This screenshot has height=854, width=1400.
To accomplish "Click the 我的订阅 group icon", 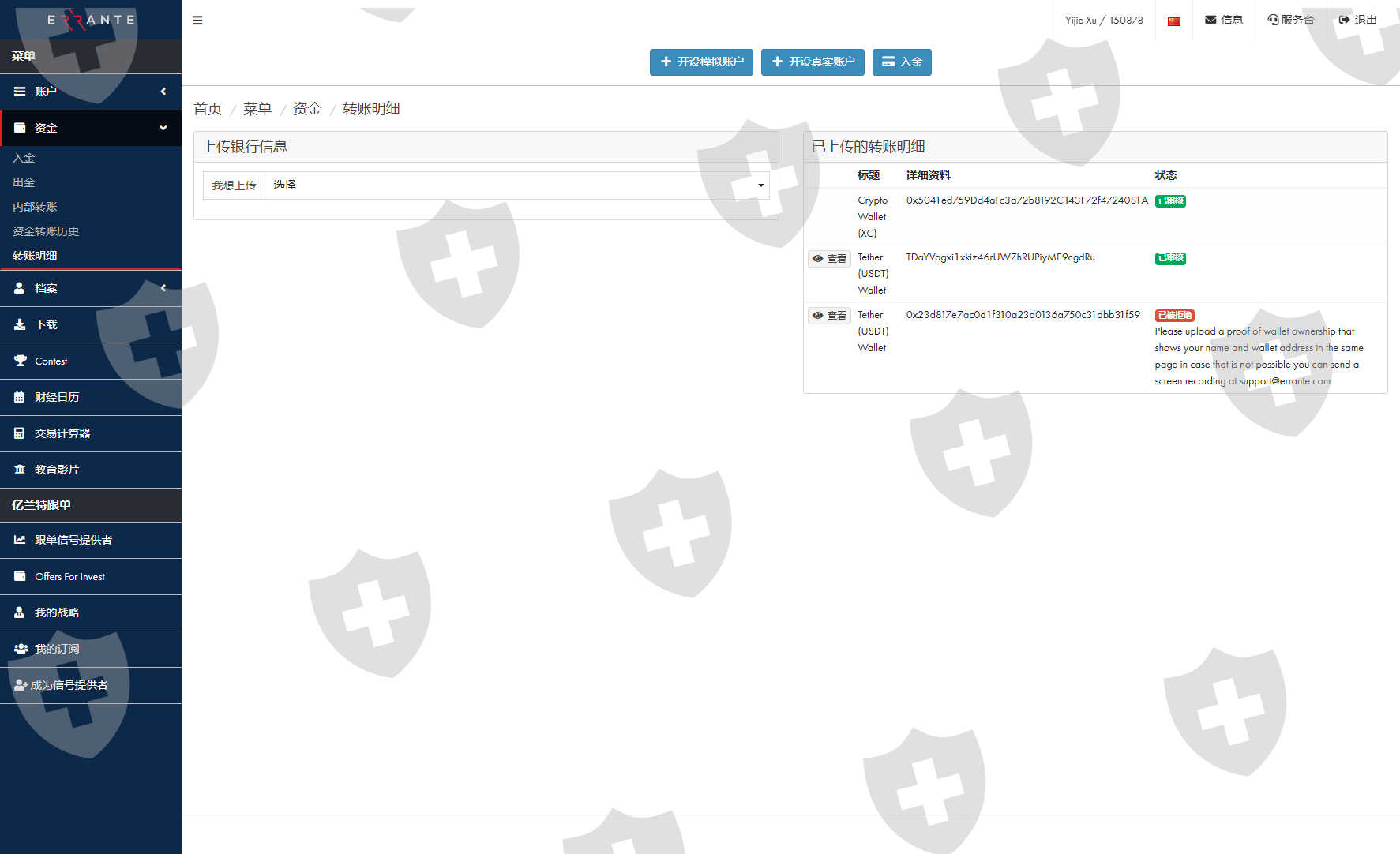I will [x=21, y=649].
